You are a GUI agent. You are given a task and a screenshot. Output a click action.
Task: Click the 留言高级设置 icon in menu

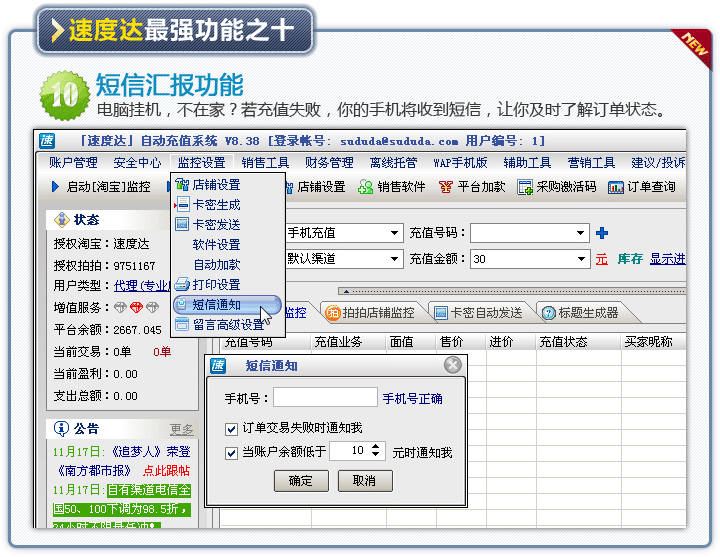click(x=182, y=324)
